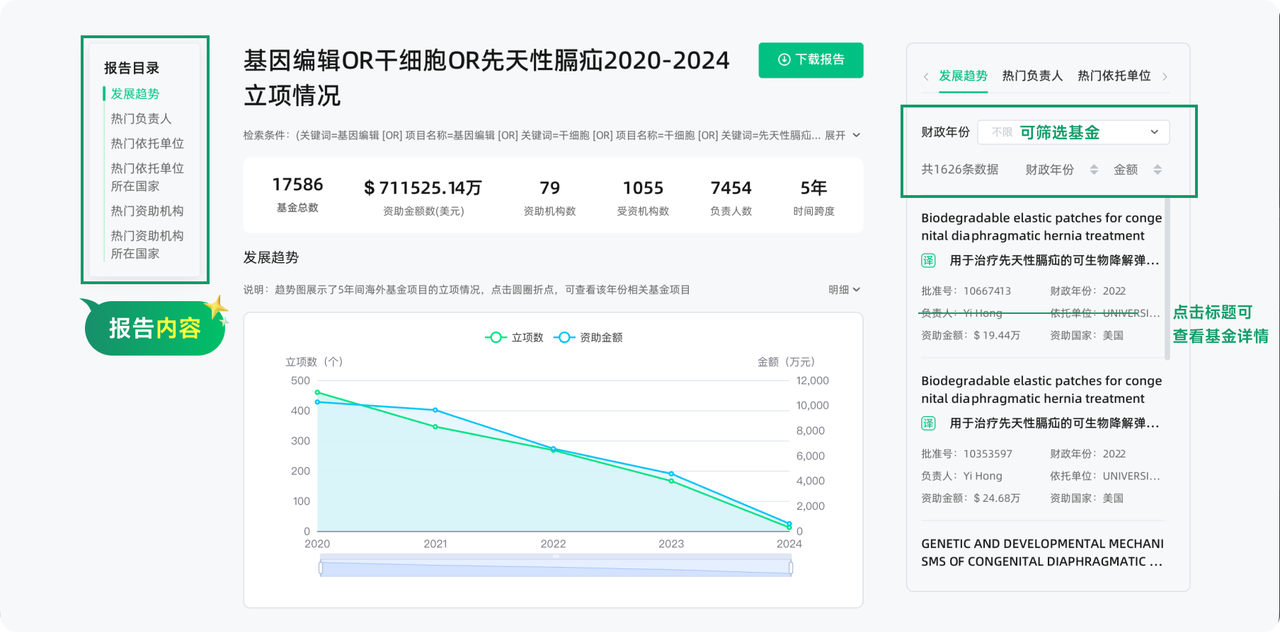
Task: Click the chart's year range zoom slider
Action: tap(555, 567)
